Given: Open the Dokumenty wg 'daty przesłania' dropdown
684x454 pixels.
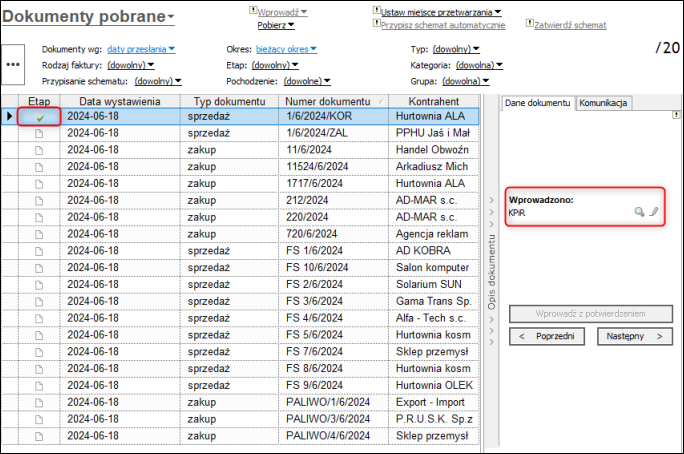Looking at the screenshot, I should tap(141, 49).
